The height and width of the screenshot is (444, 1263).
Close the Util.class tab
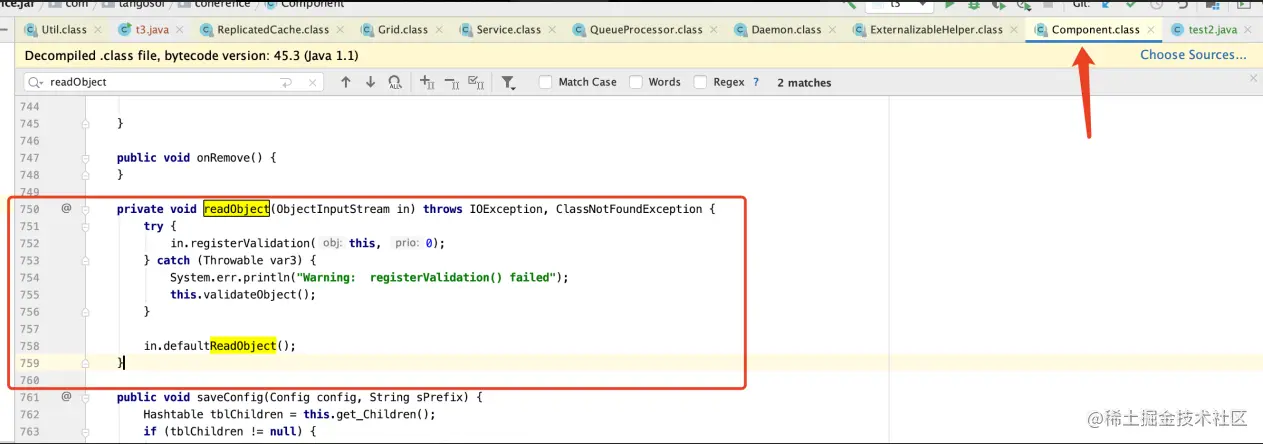point(96,30)
